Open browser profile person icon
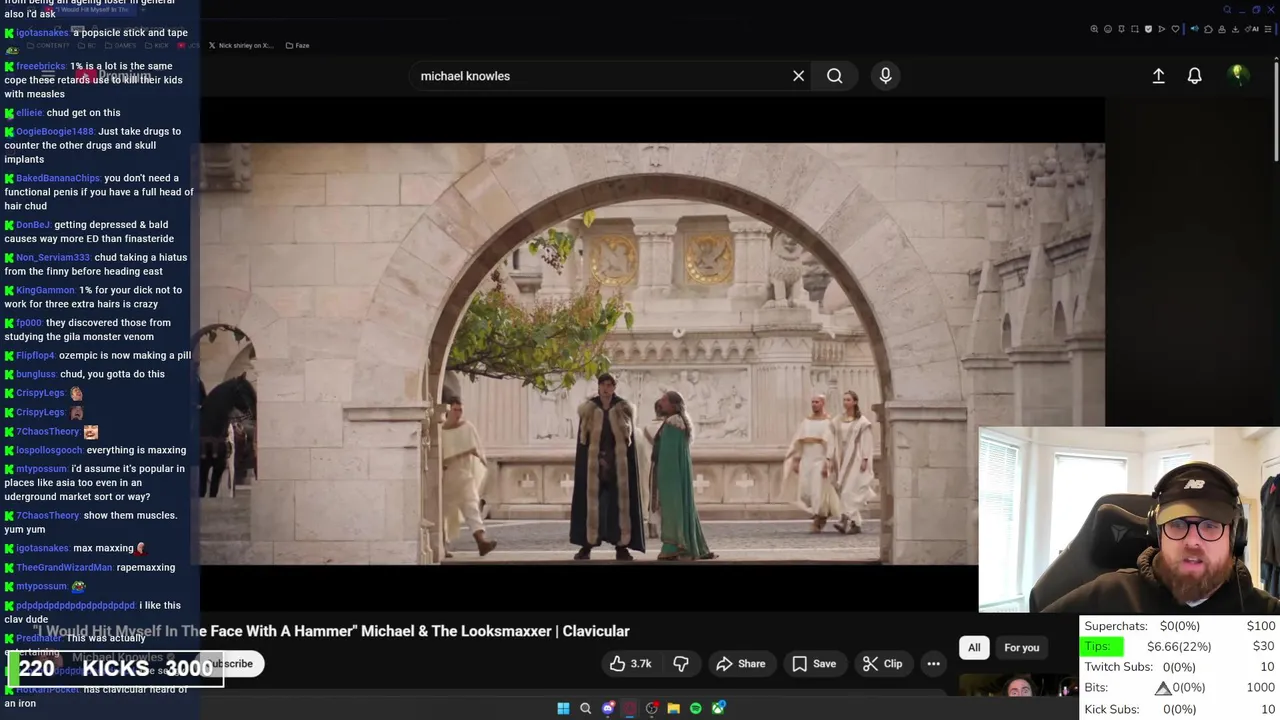This screenshot has height=720, width=1280. point(1222,29)
